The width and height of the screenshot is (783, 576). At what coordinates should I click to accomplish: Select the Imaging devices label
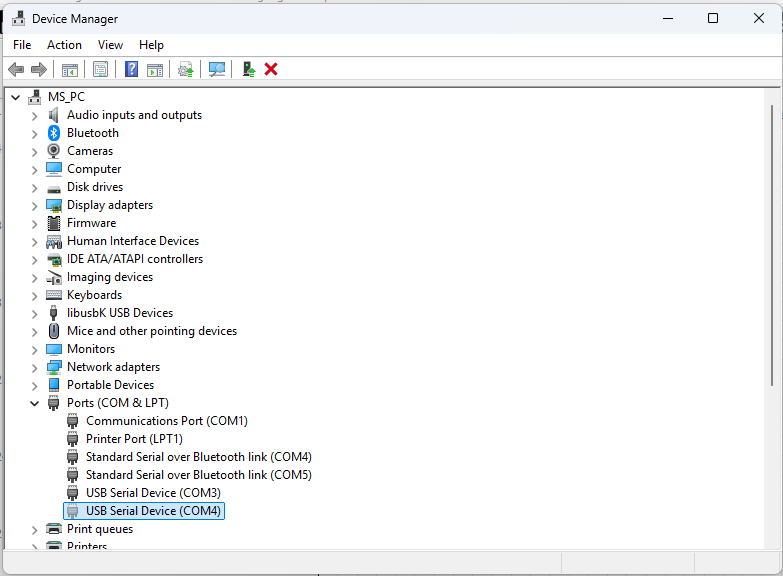point(110,277)
